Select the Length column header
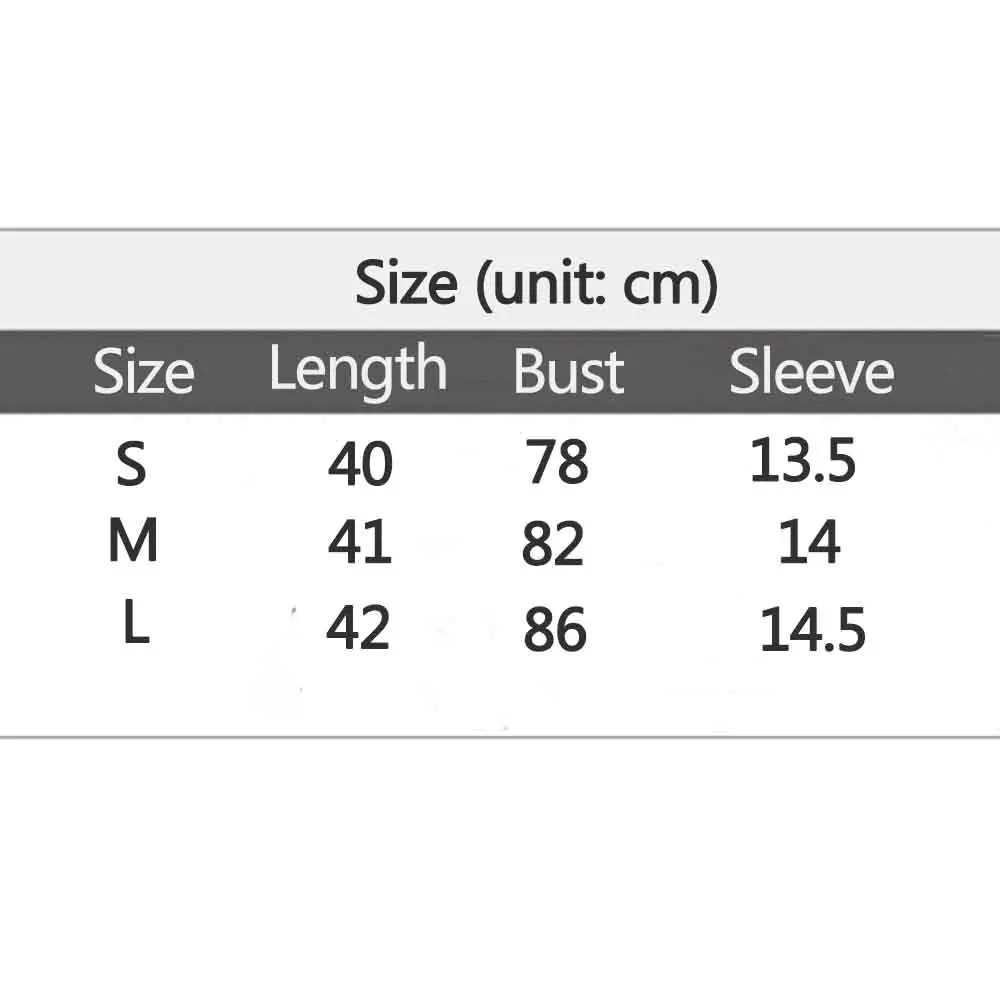Screen dimensions: 1000x1000 357,372
